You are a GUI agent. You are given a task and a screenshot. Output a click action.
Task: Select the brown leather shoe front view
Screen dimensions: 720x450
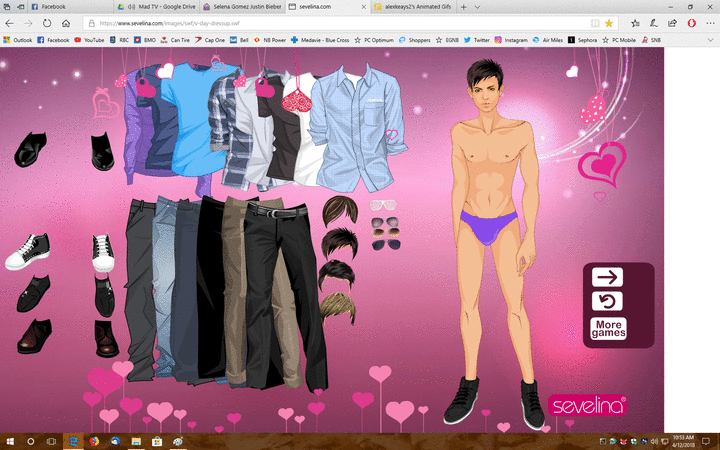[106, 338]
